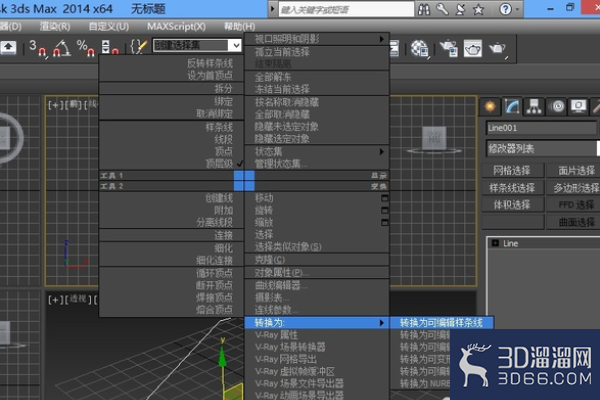The height and width of the screenshot is (400, 600).
Task: Click the [透视] viewport label
Action: click(78, 300)
